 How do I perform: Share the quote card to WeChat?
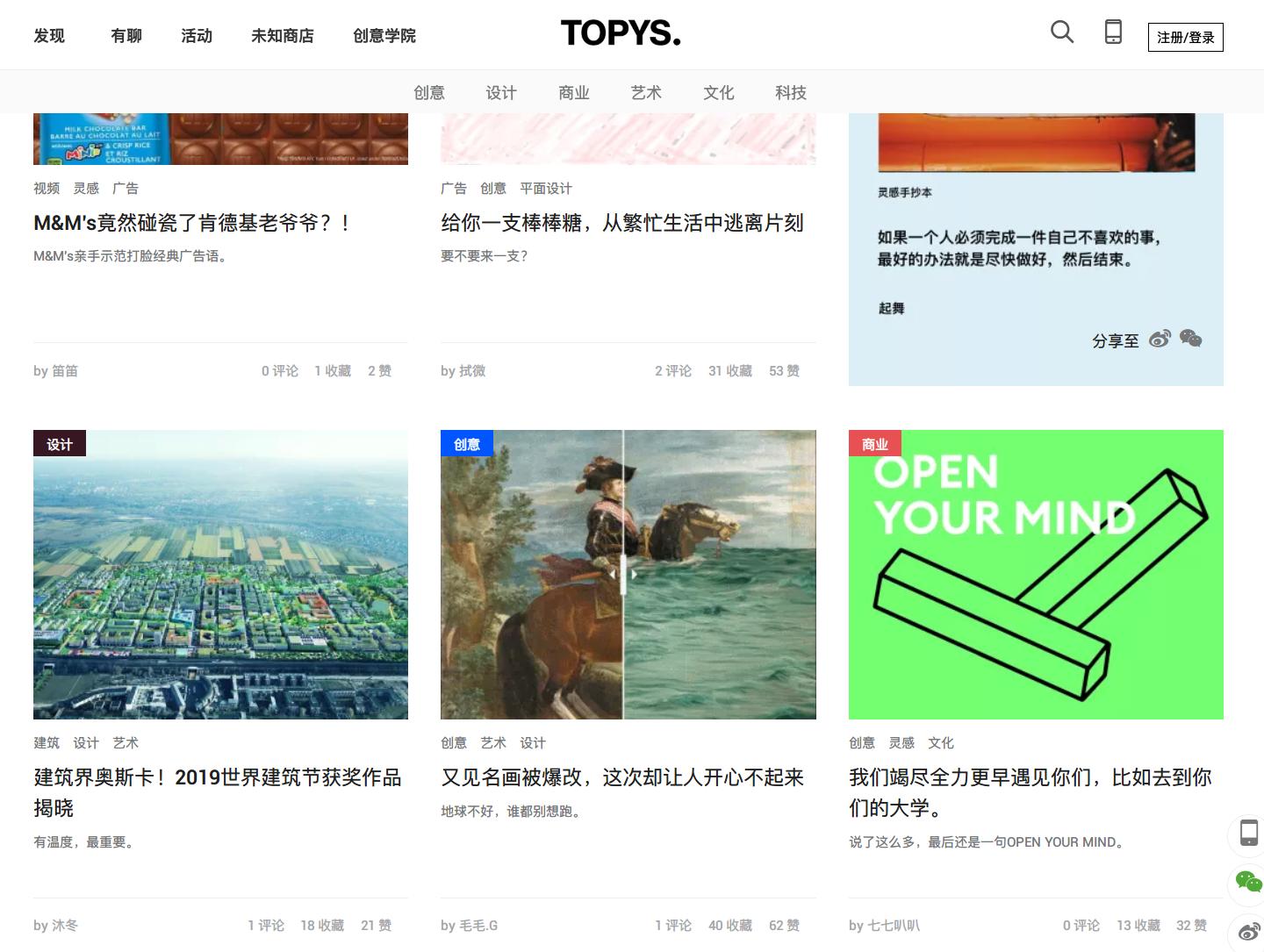pyautogui.click(x=1191, y=337)
